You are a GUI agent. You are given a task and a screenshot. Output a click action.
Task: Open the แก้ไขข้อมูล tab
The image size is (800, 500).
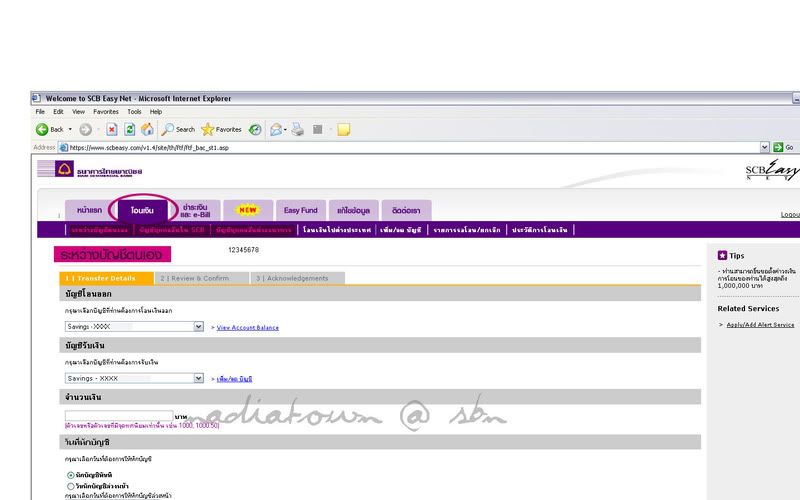click(x=354, y=210)
